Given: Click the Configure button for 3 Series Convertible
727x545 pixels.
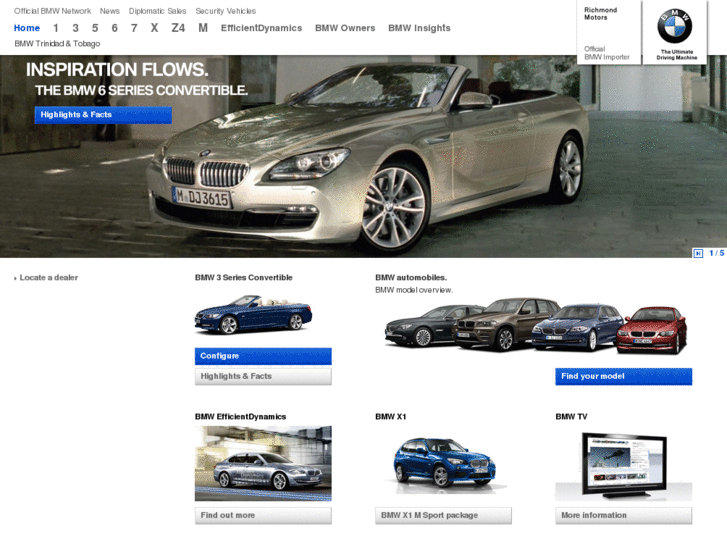Looking at the screenshot, I should (263, 356).
